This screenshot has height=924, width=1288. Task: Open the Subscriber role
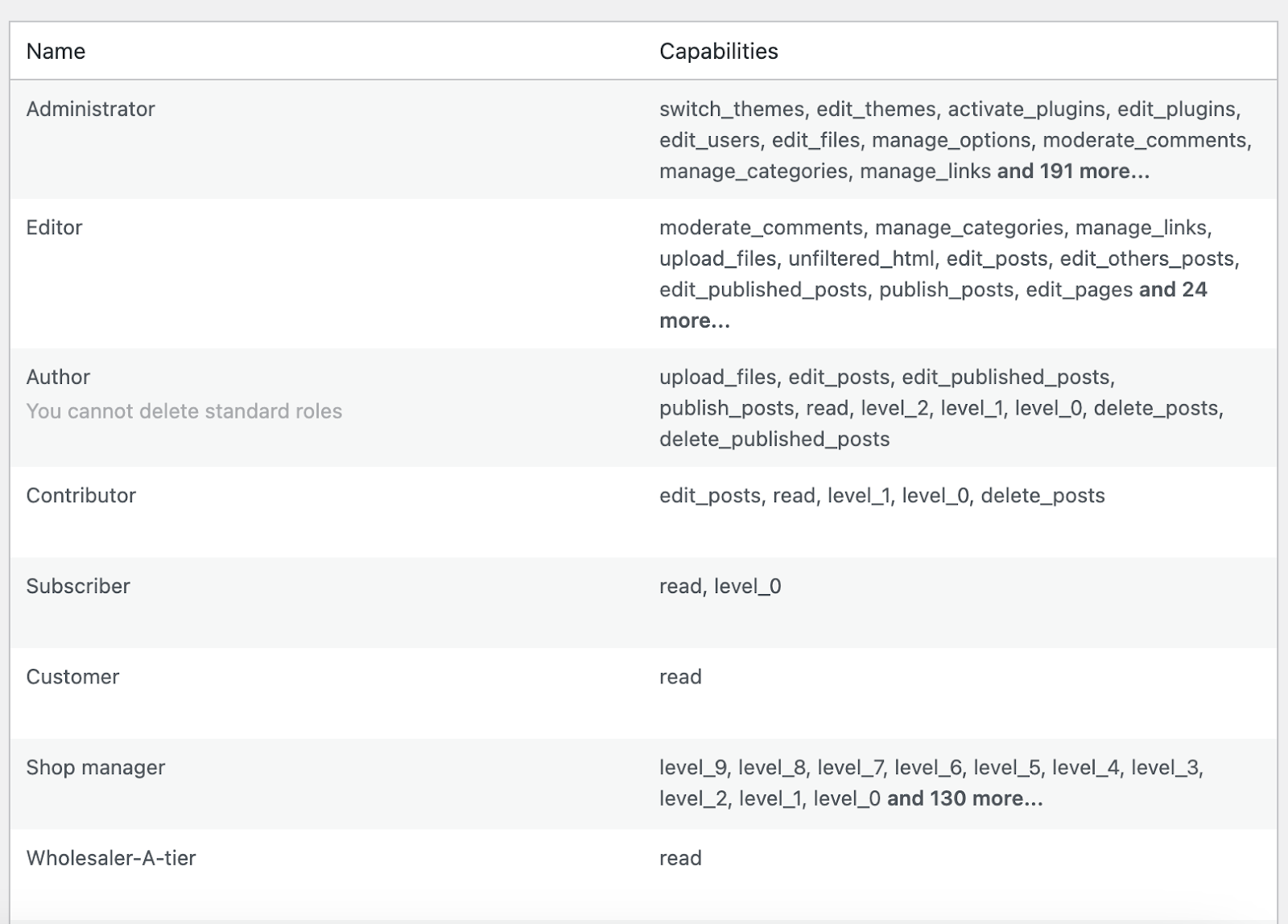pyautogui.click(x=78, y=587)
